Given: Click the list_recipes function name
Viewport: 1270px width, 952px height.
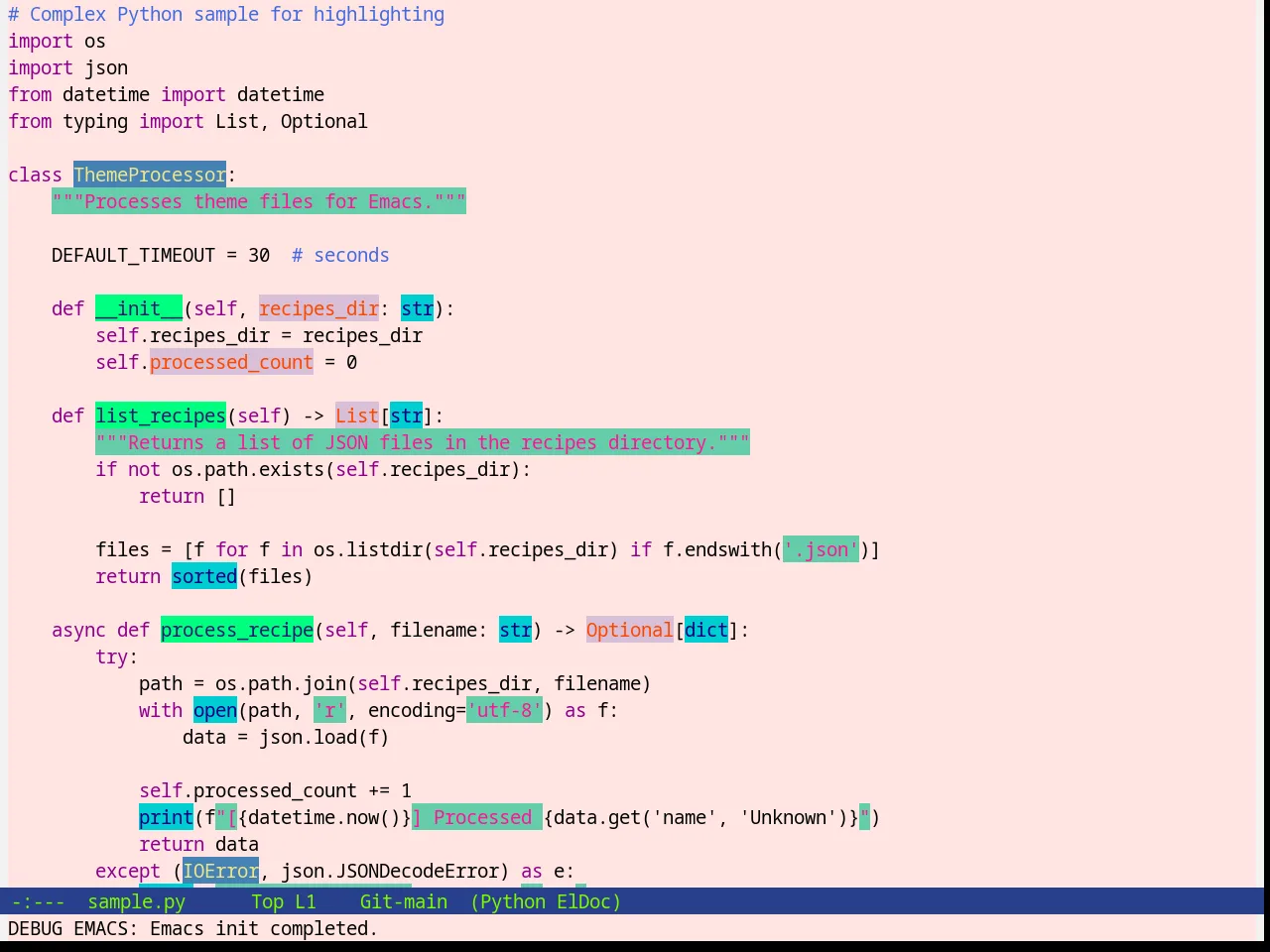Looking at the screenshot, I should tap(161, 416).
